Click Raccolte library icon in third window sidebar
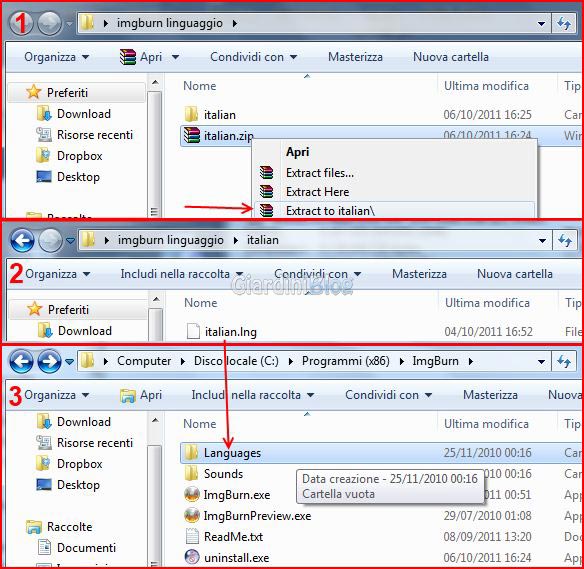 point(34,527)
